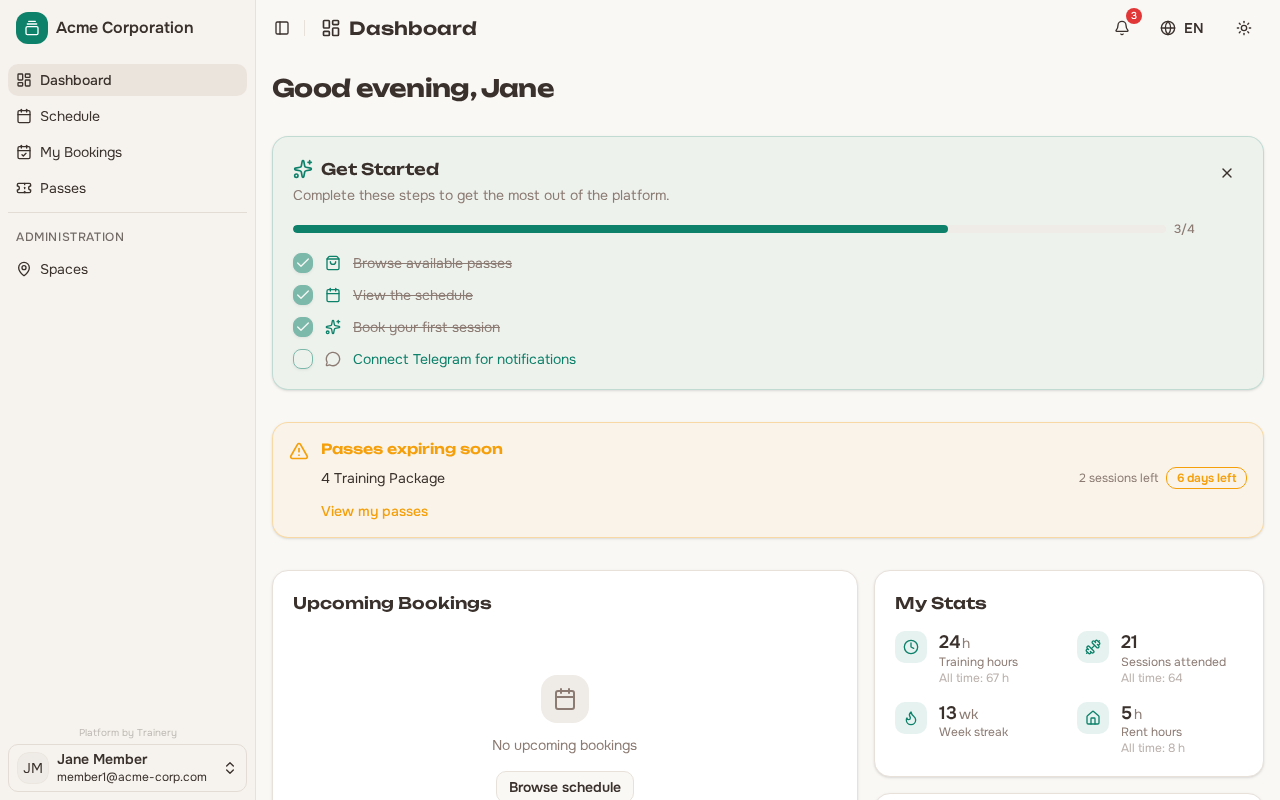Viewport: 1280px width, 800px height.
Task: Click the 4 Training Package text
Action: pos(383,478)
